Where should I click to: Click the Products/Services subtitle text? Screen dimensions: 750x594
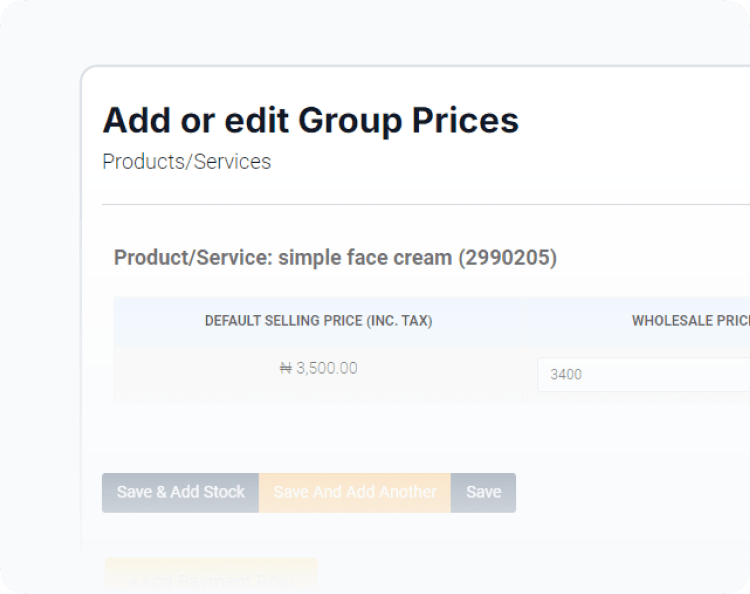pos(186,161)
